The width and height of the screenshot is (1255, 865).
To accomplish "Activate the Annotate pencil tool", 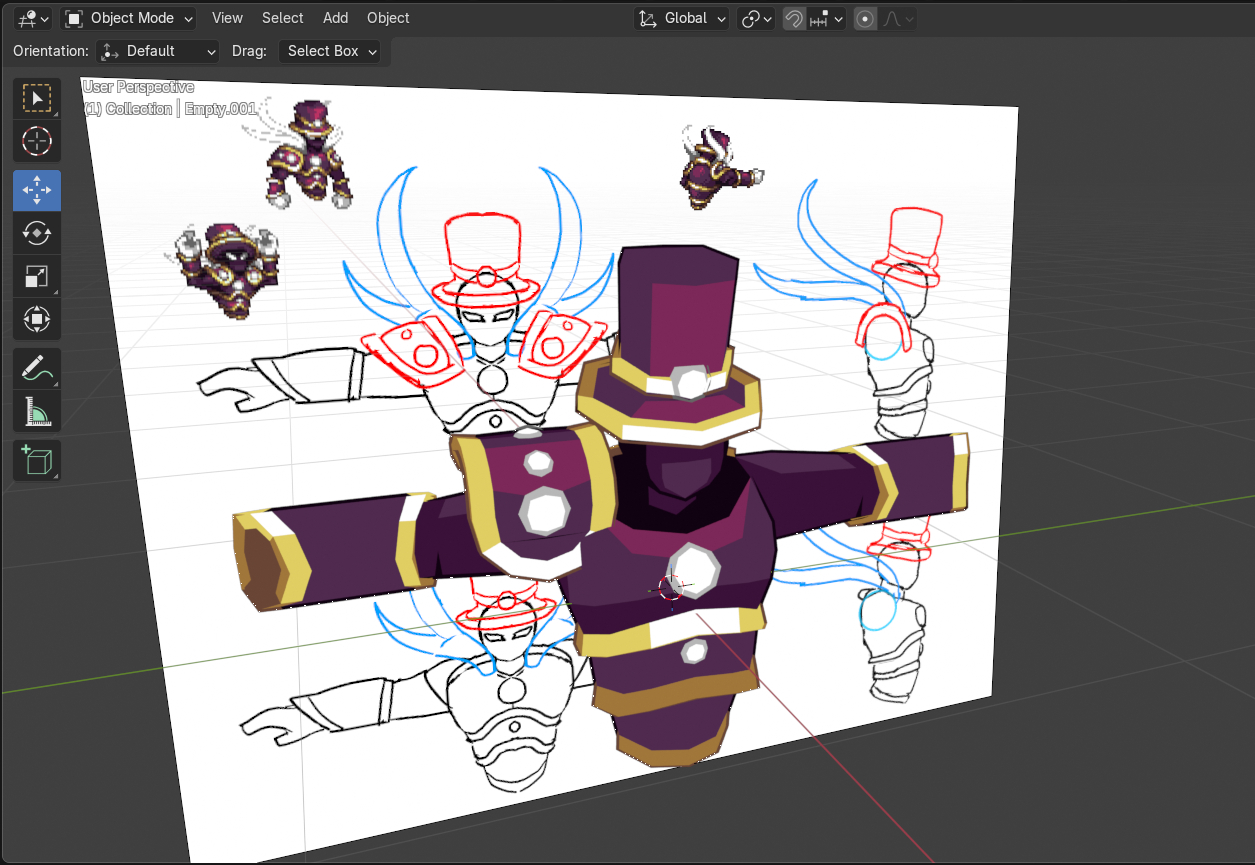I will (37, 368).
